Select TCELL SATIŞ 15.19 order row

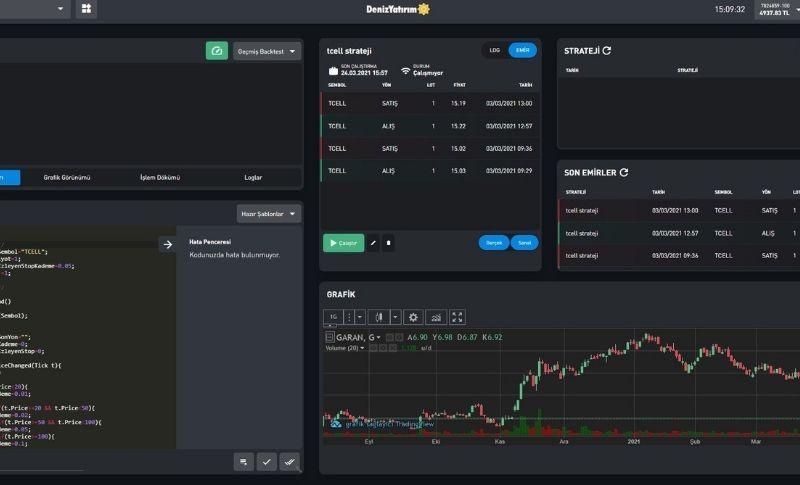pos(430,104)
